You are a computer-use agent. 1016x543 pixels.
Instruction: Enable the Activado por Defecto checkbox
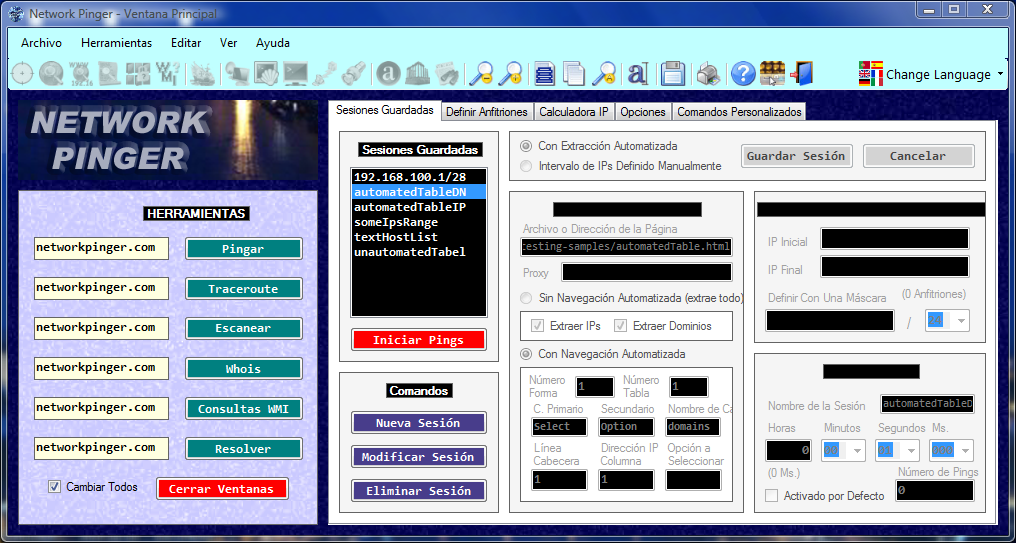point(771,495)
